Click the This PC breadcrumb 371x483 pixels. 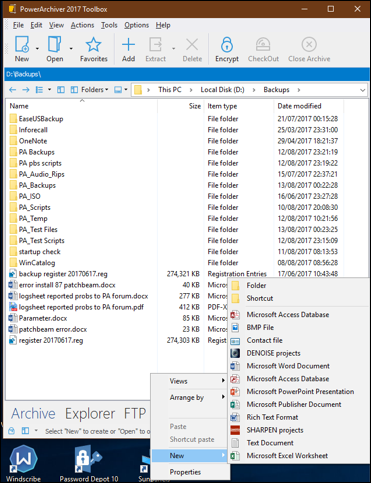point(170,90)
